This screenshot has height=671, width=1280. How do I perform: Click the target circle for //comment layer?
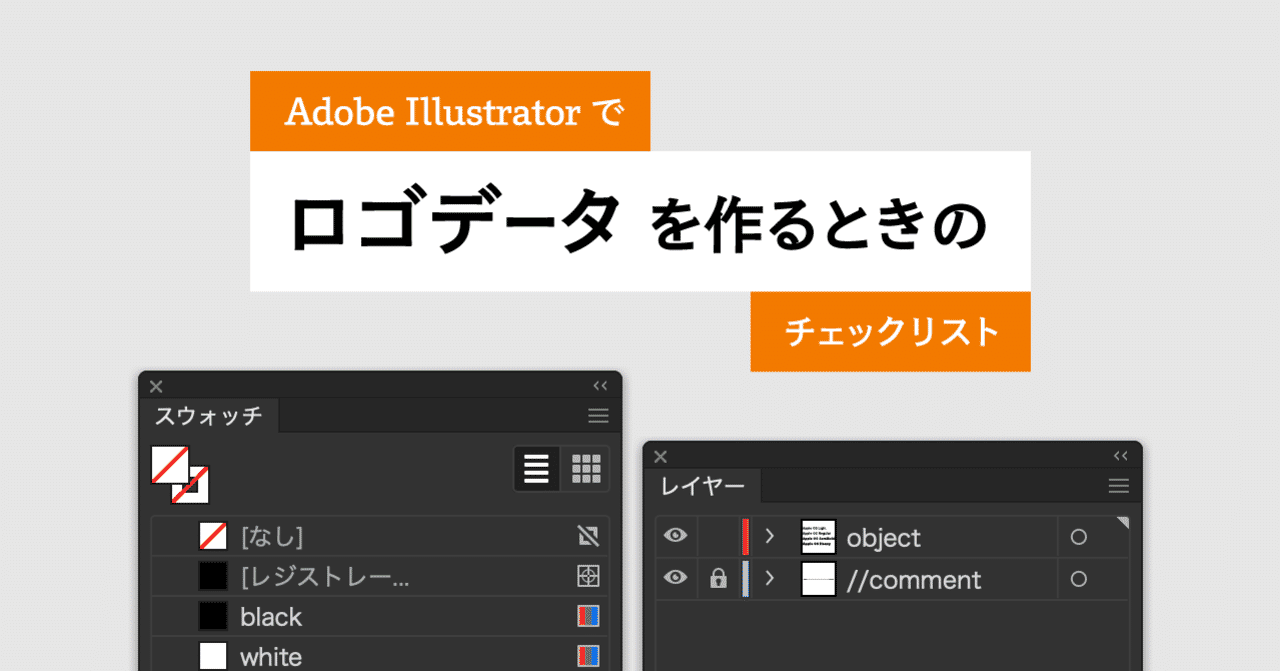(1078, 579)
